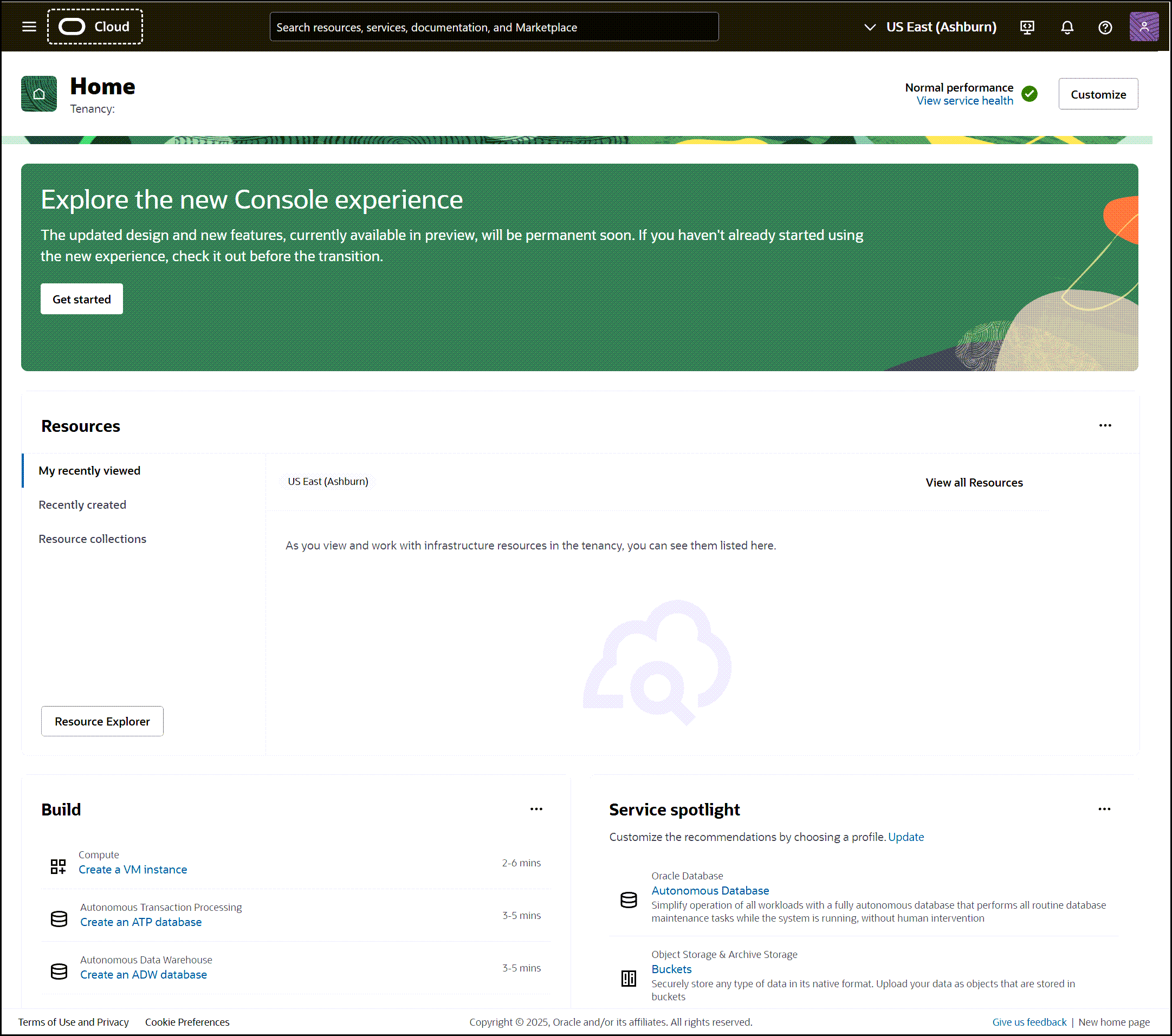The width and height of the screenshot is (1172, 1036).
Task: Click the green Home icon
Action: click(39, 93)
